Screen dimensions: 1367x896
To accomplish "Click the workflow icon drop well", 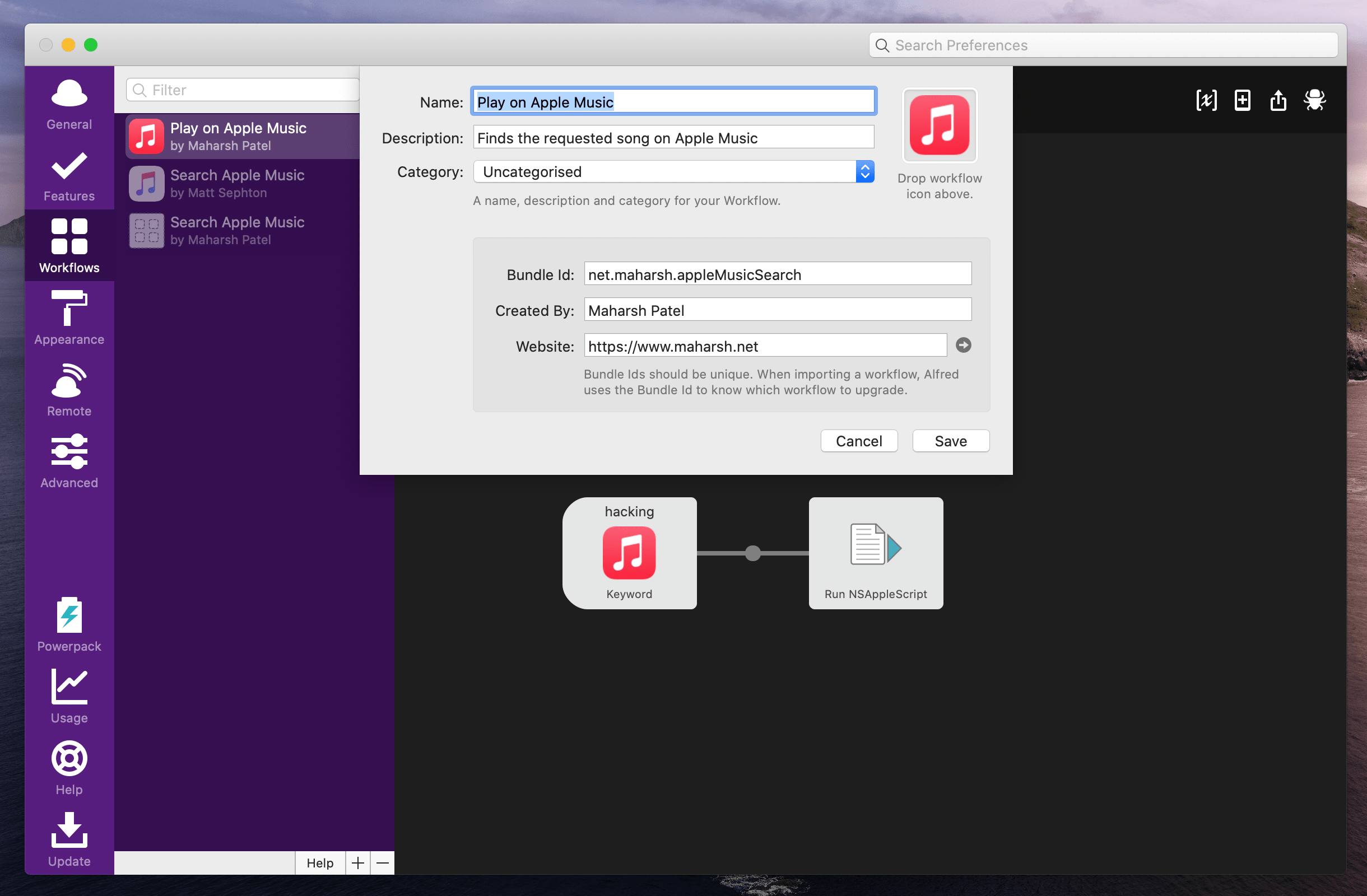I will [940, 125].
